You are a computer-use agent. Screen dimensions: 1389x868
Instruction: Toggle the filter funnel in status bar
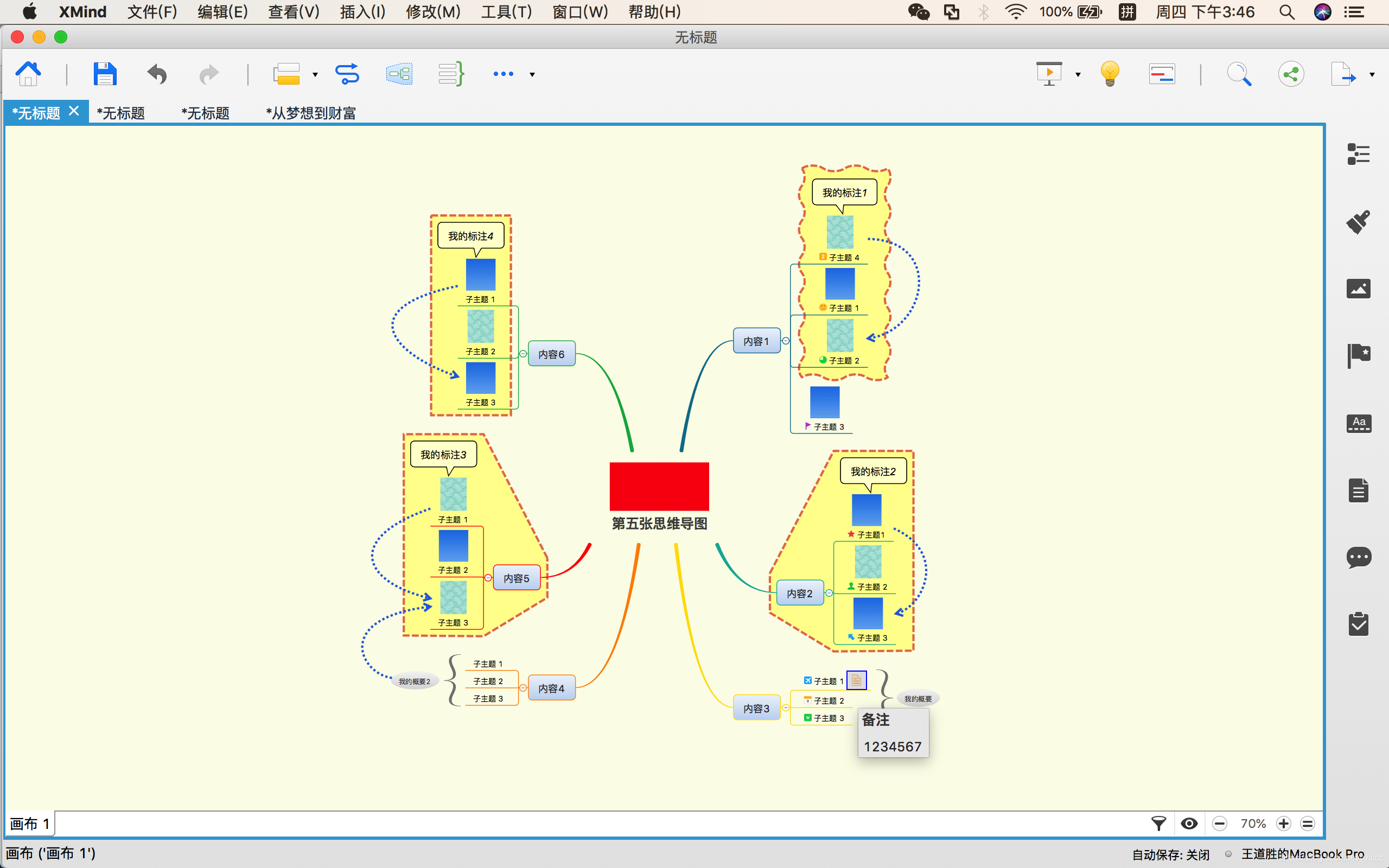(1159, 824)
